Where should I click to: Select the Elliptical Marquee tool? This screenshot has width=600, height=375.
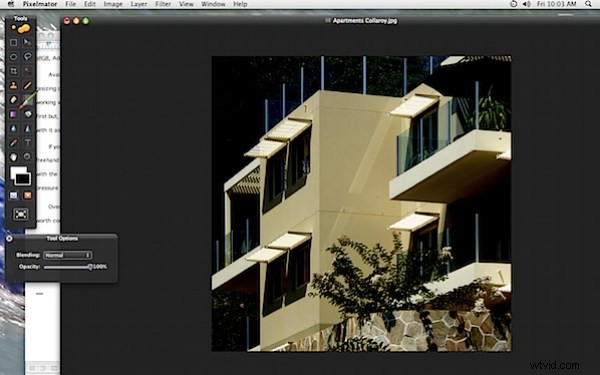coord(13,57)
